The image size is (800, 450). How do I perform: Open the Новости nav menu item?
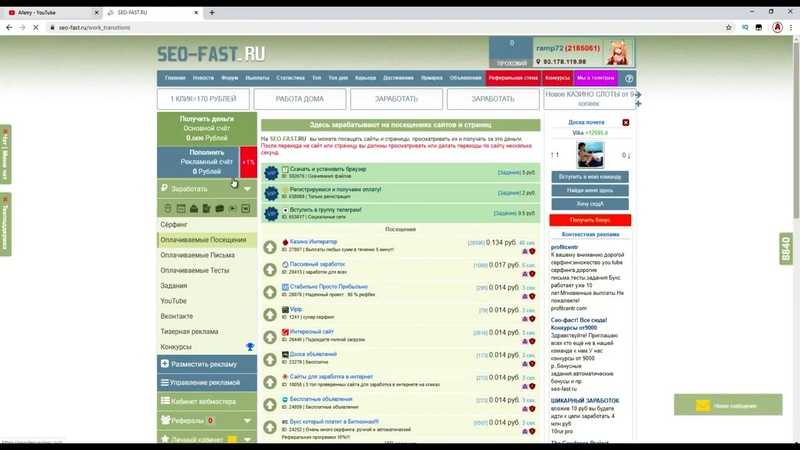point(203,78)
